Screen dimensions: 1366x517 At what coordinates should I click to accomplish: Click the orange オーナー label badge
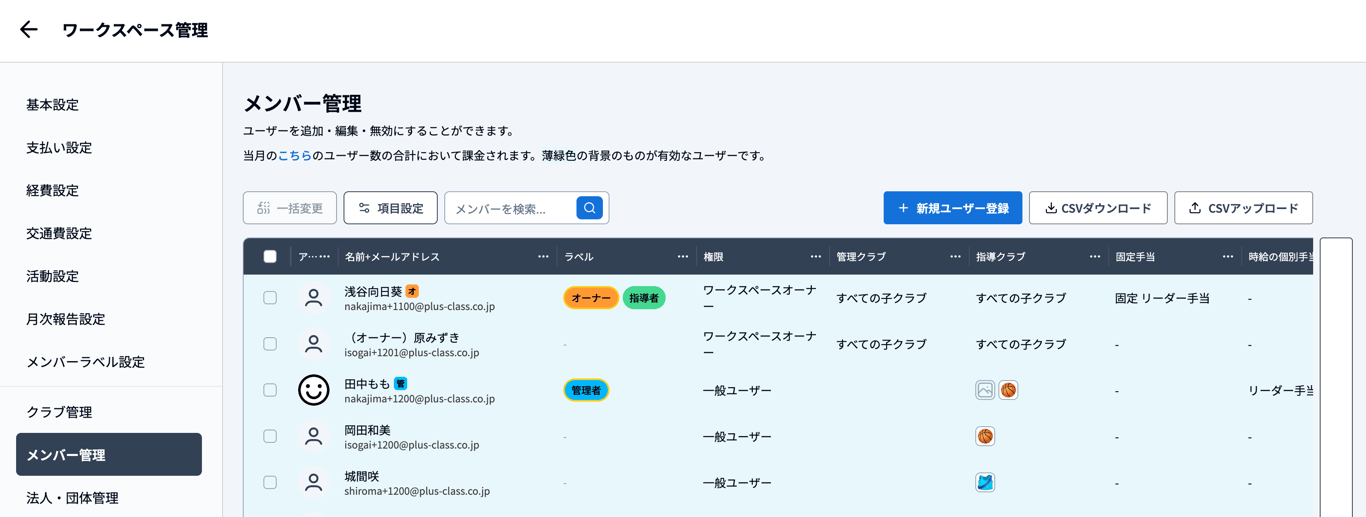pyautogui.click(x=590, y=298)
